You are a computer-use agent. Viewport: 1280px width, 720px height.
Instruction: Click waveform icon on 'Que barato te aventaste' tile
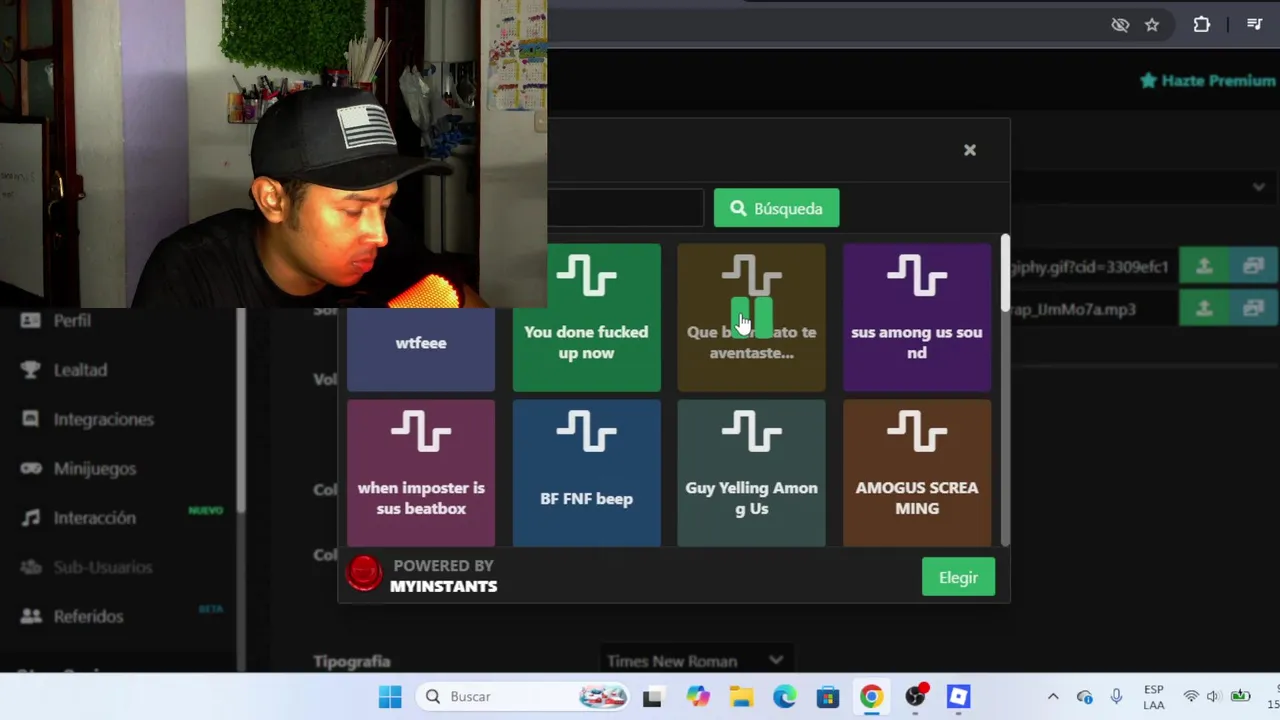coord(751,274)
